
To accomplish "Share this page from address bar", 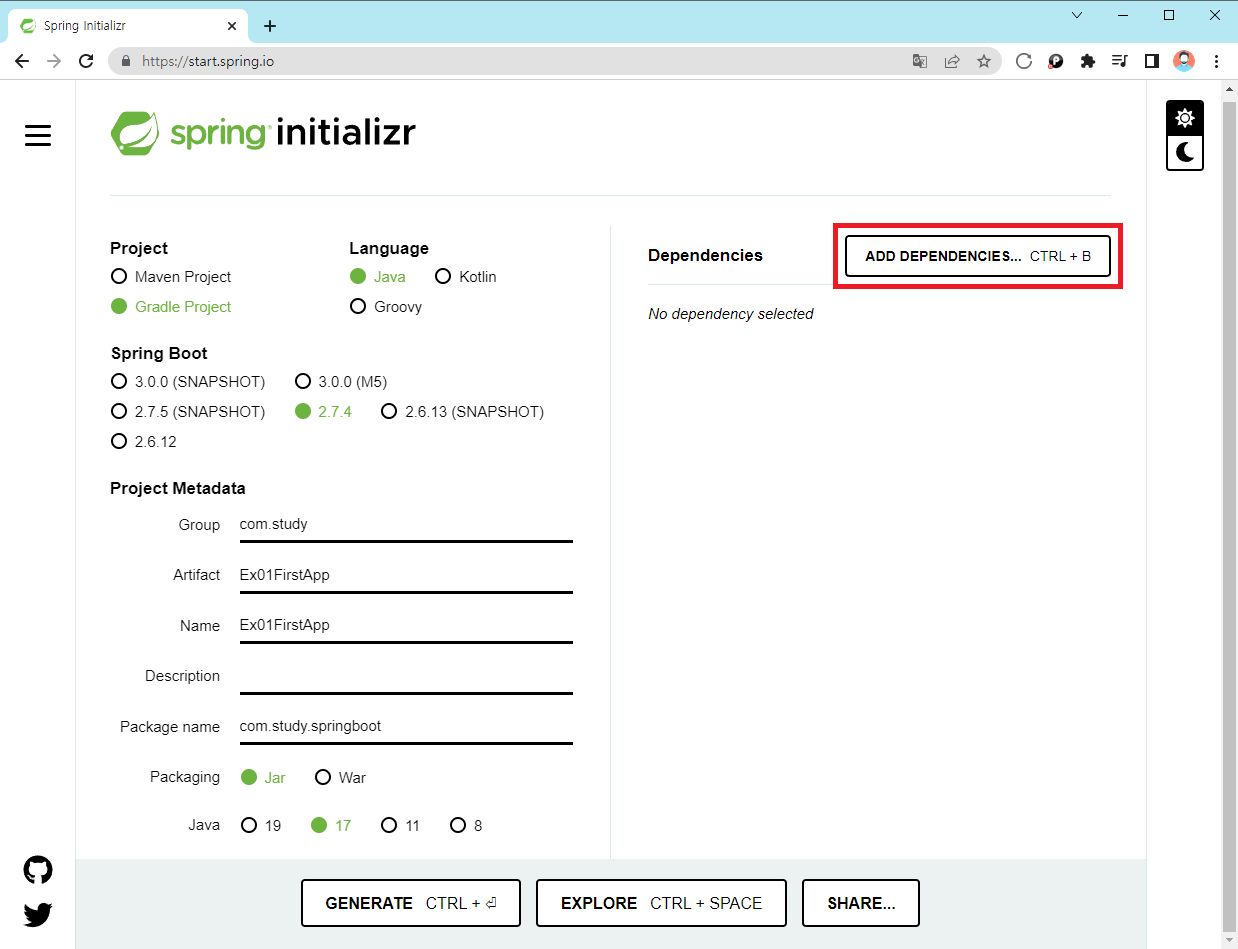I will pos(952,61).
